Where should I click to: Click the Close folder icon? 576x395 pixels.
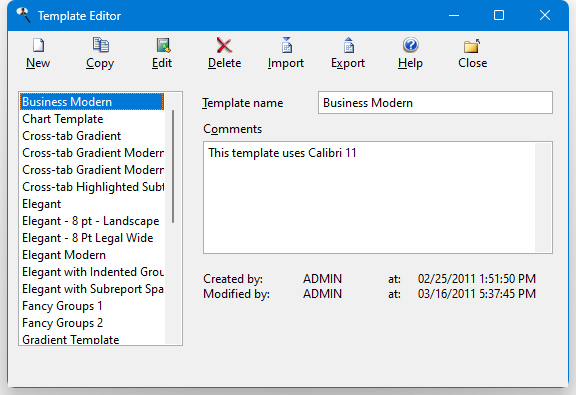point(472,46)
